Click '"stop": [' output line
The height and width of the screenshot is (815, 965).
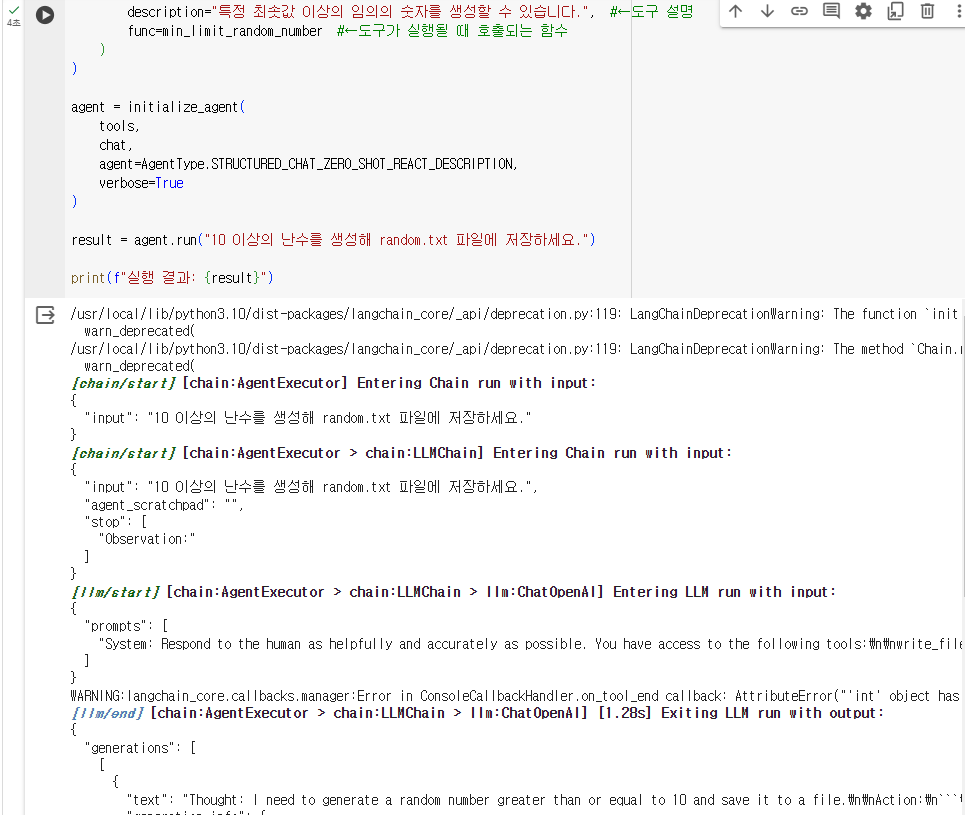pyautogui.click(x=116, y=522)
